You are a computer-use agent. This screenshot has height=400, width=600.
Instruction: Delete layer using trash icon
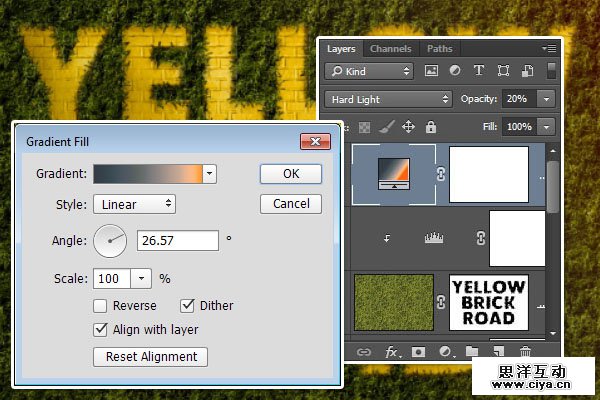(525, 352)
